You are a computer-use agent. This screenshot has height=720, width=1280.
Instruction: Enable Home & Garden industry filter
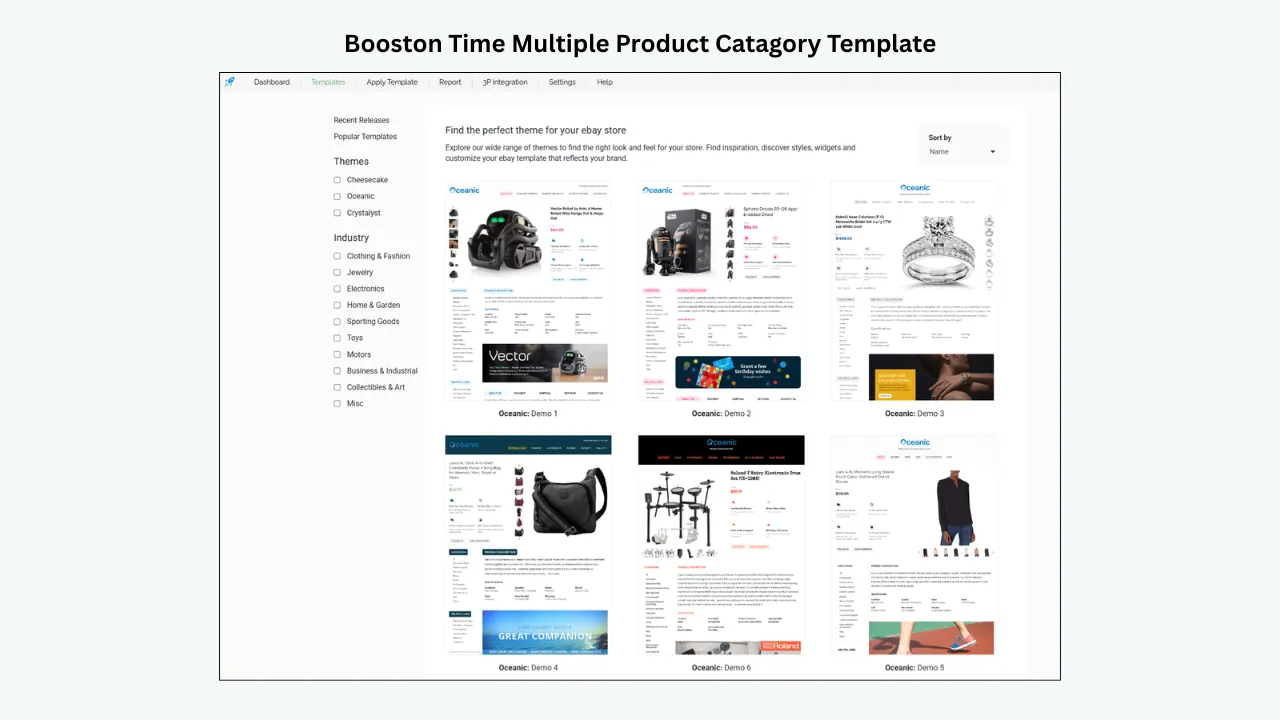(337, 305)
